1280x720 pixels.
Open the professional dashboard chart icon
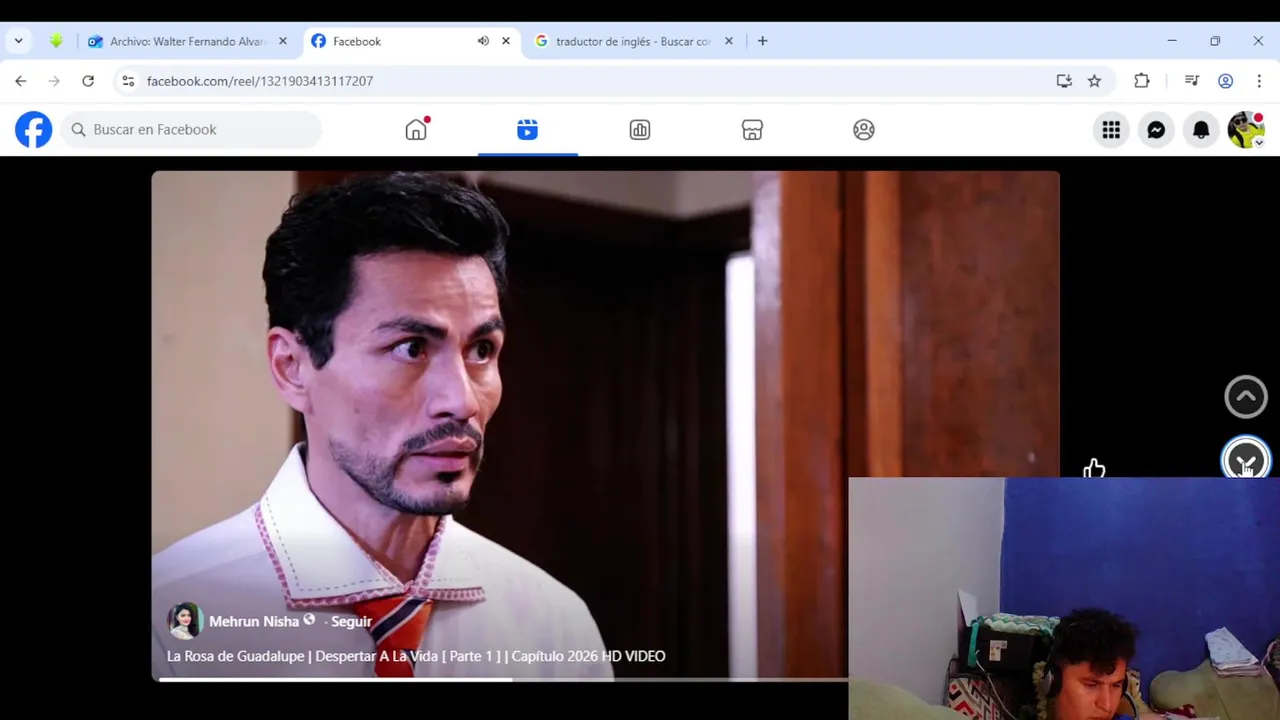640,130
